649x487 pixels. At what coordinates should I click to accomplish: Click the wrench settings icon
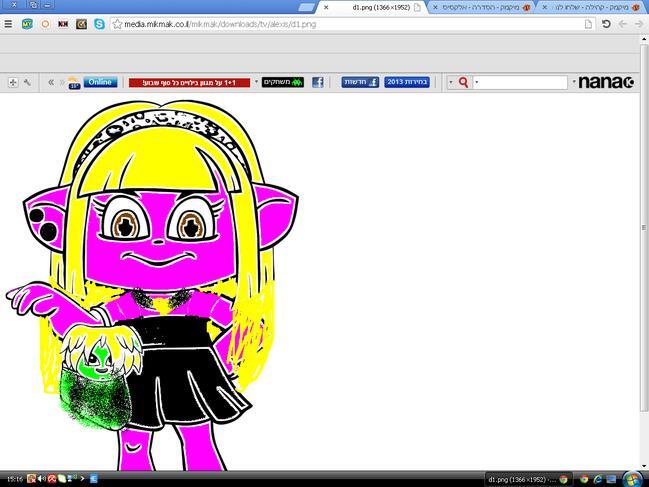point(27,82)
